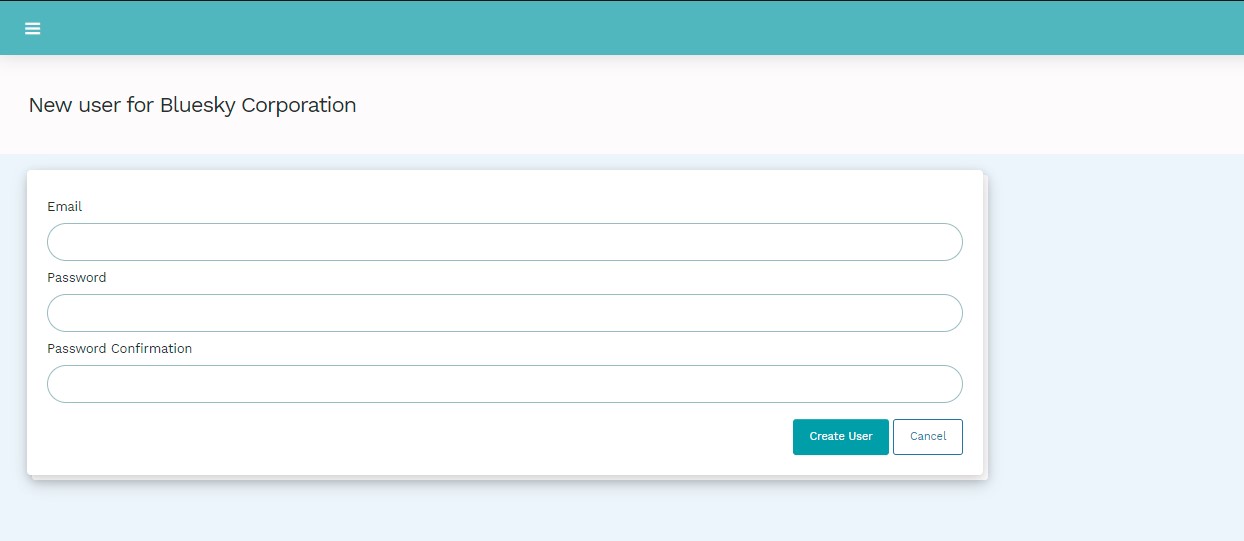Click the 'New user for Bluesky Corporation' heading

click(192, 105)
